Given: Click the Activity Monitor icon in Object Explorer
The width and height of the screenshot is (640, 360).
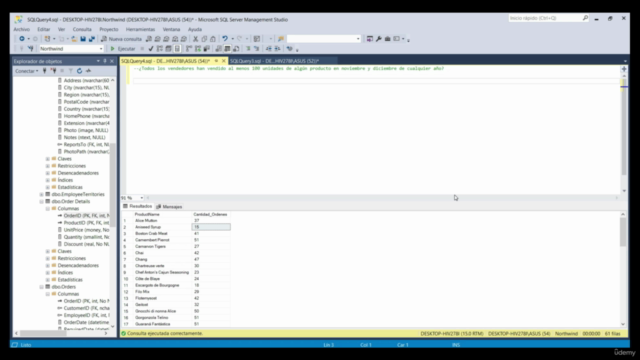Looking at the screenshot, I should pos(88,71).
